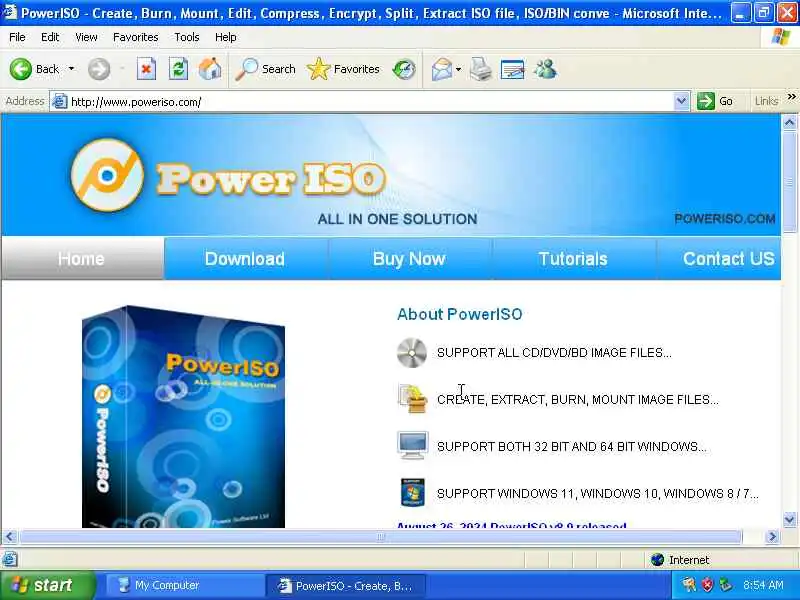
Task: Click the PowerISO disc logo
Action: (x=107, y=175)
